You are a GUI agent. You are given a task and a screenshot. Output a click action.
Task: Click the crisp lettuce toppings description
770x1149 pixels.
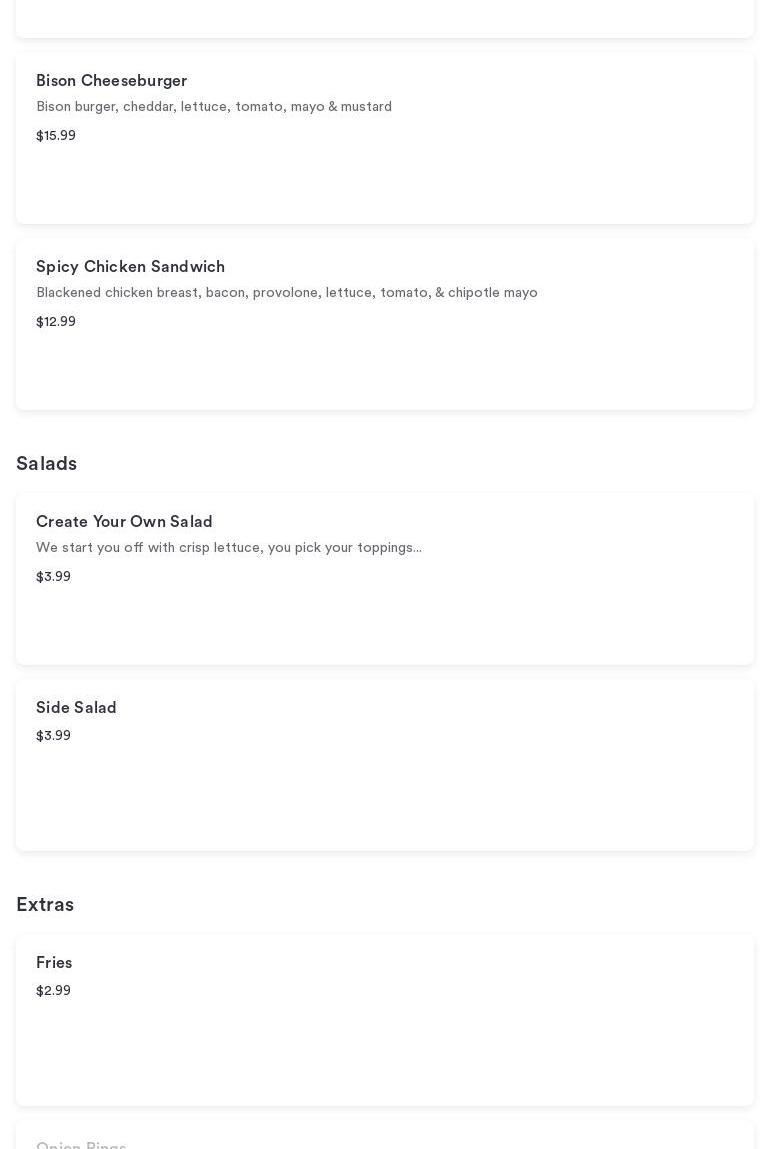click(229, 548)
